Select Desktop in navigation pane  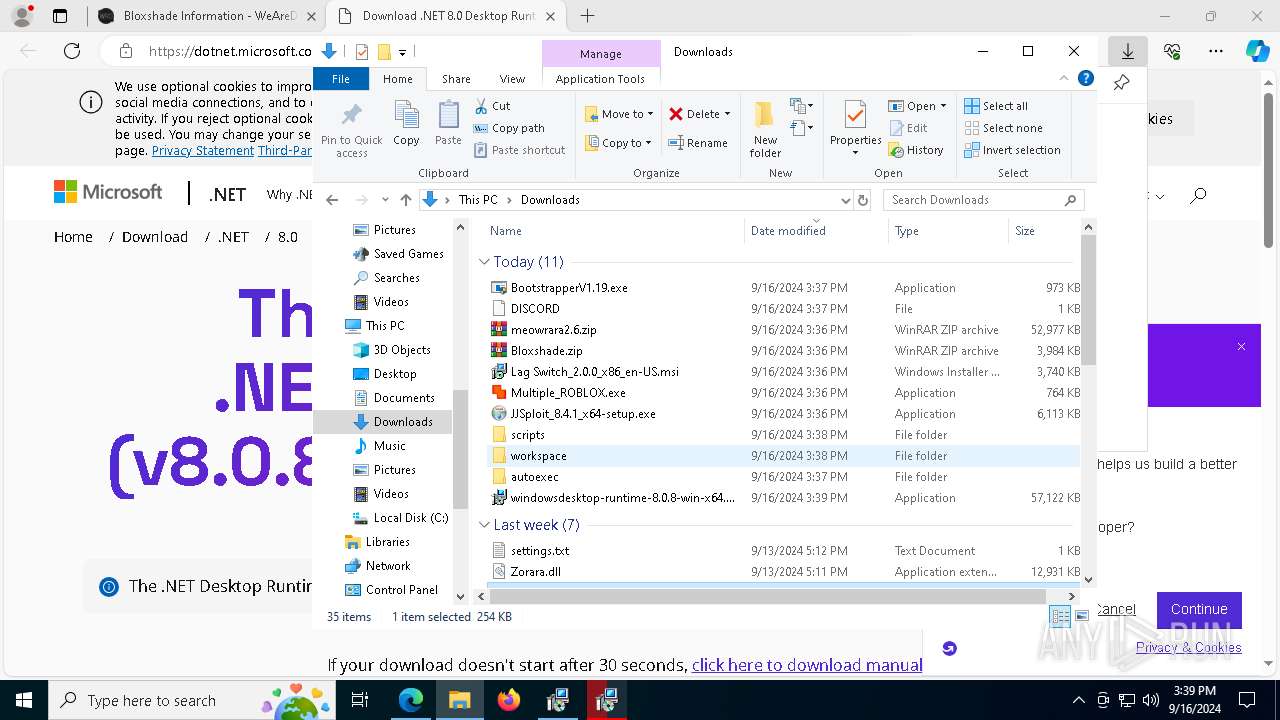pyautogui.click(x=395, y=374)
